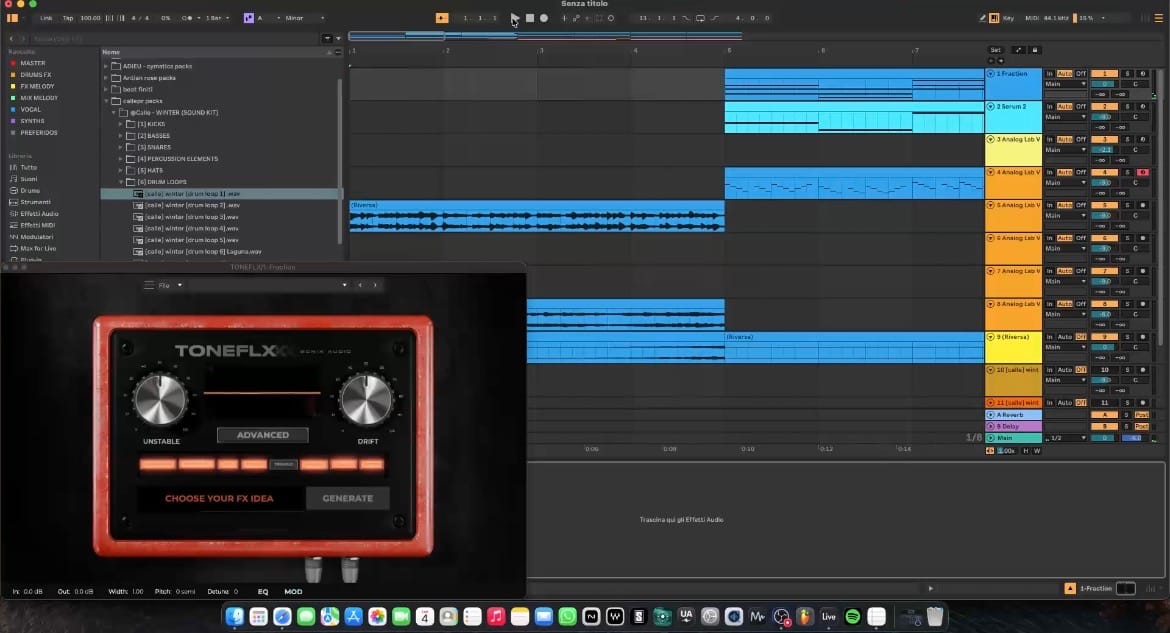The image size is (1170, 633).
Task: Open the Tutto library category
Action: [x=28, y=167]
